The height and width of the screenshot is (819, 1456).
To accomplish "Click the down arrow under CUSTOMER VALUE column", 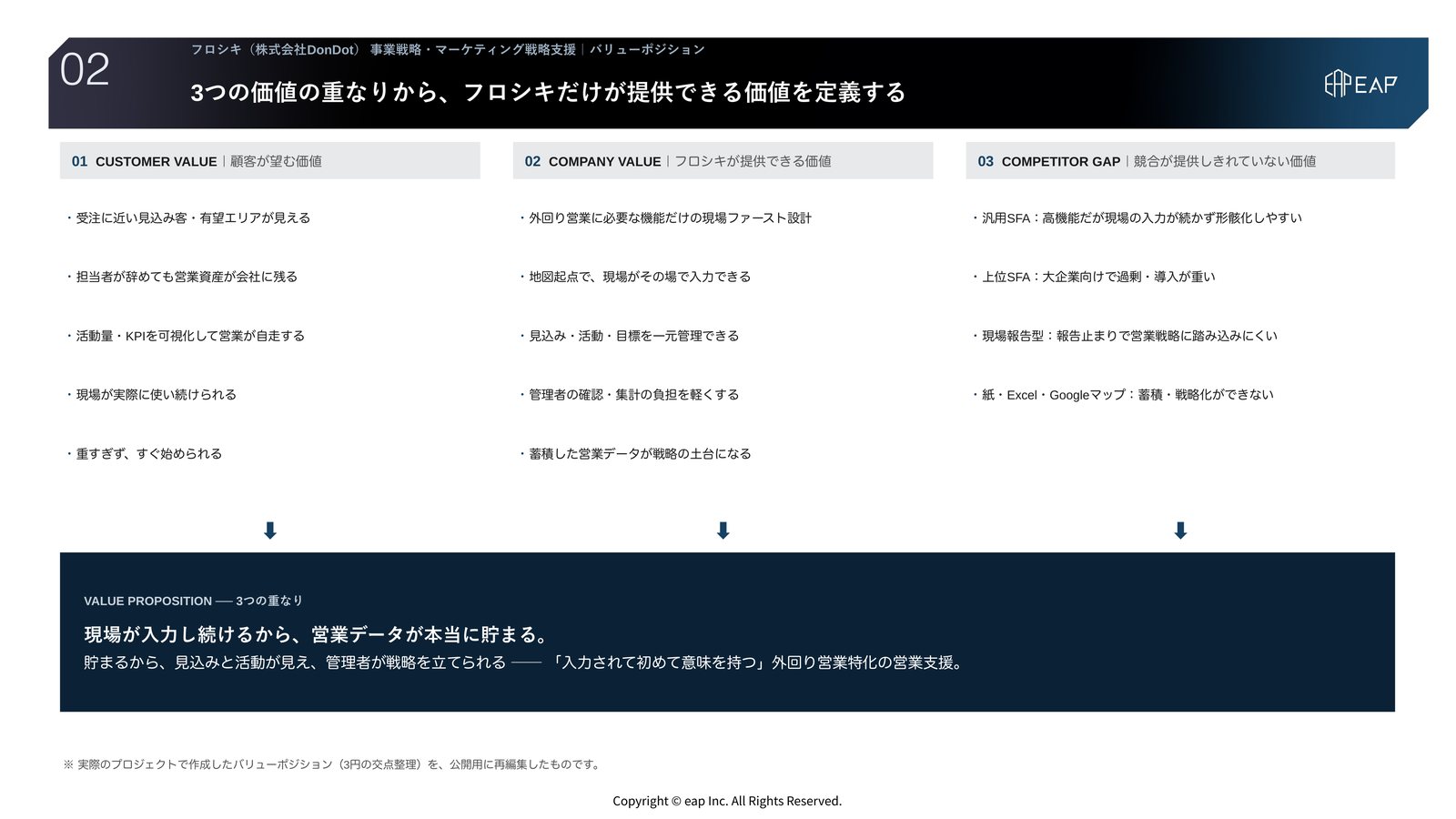I will point(269,531).
